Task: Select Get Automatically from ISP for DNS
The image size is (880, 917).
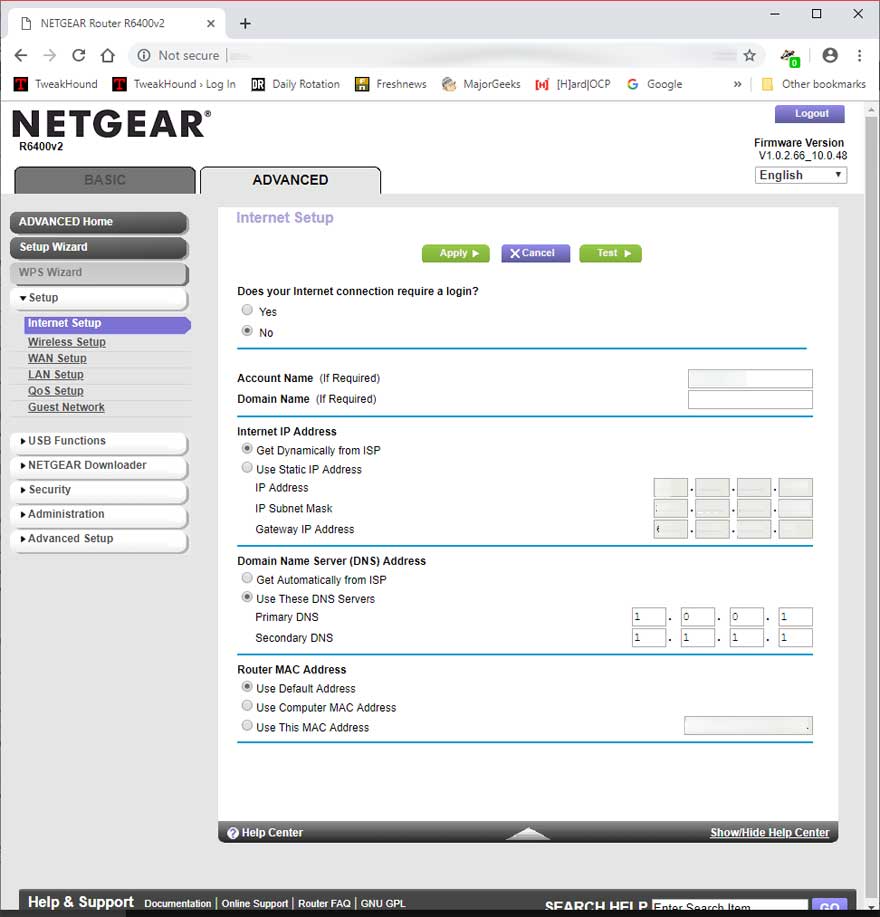Action: (247, 578)
